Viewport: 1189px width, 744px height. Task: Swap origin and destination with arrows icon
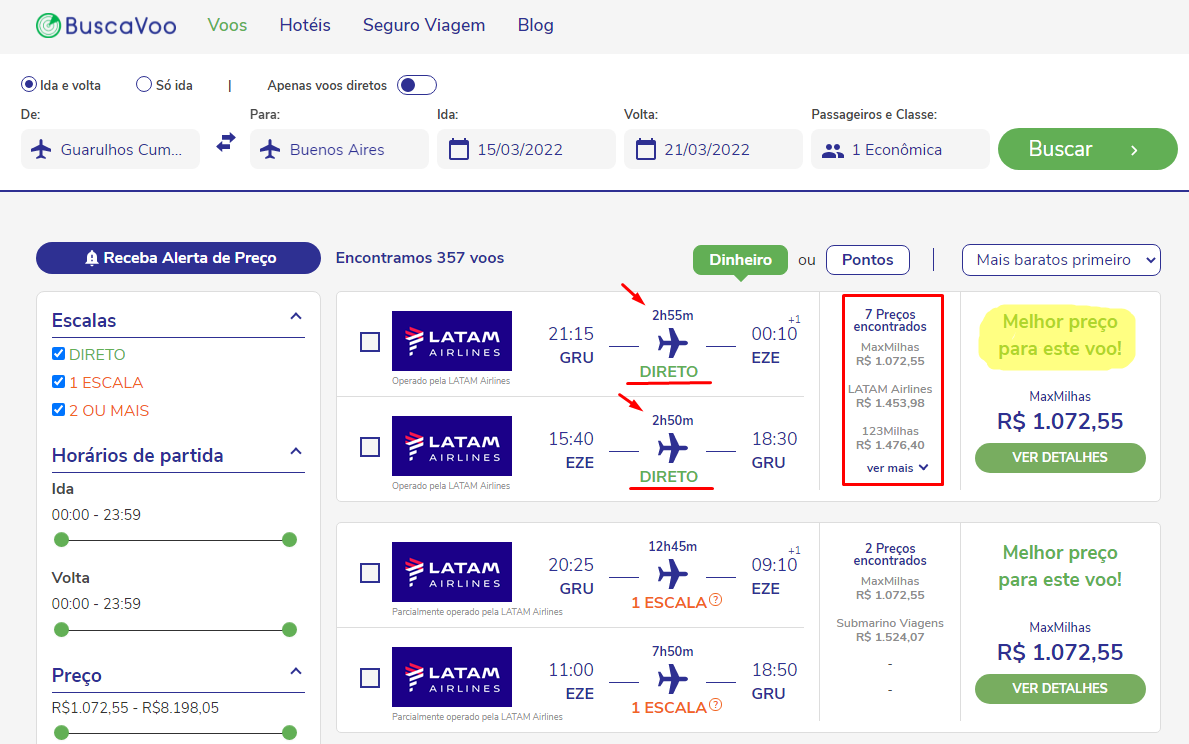tap(225, 143)
